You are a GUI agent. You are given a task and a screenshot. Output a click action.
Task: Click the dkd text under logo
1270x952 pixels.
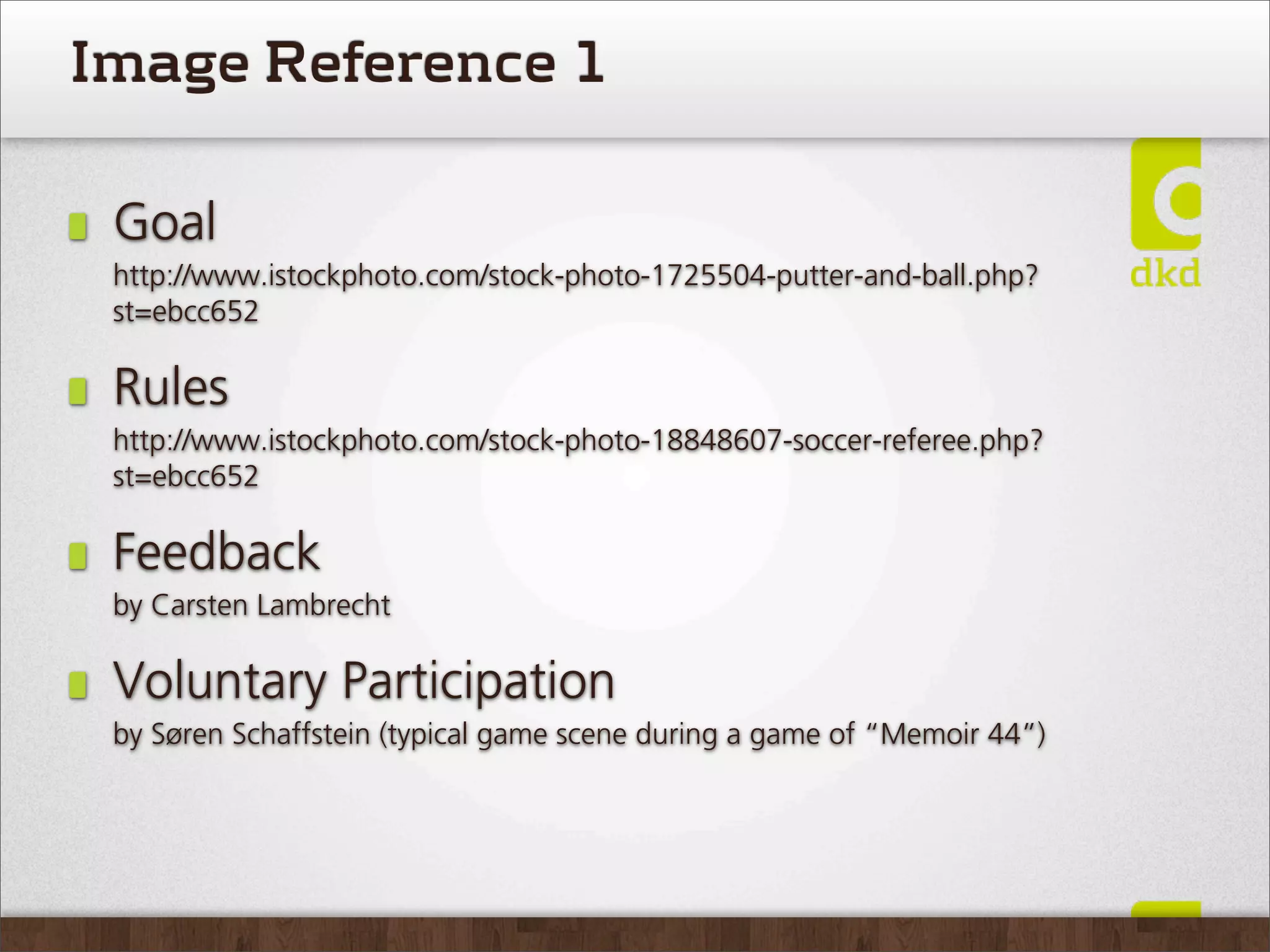pos(1165,273)
